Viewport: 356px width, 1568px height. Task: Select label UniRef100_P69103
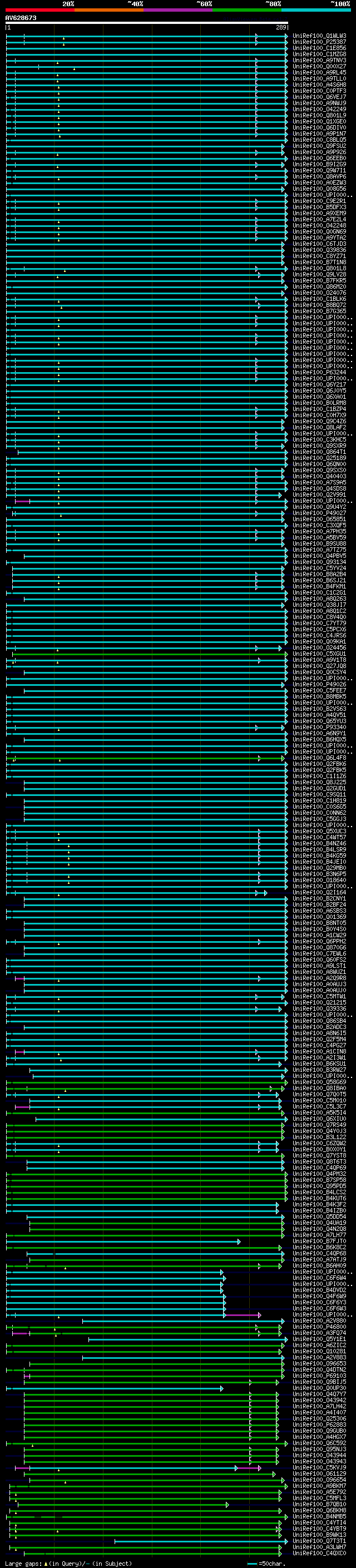click(x=319, y=1377)
